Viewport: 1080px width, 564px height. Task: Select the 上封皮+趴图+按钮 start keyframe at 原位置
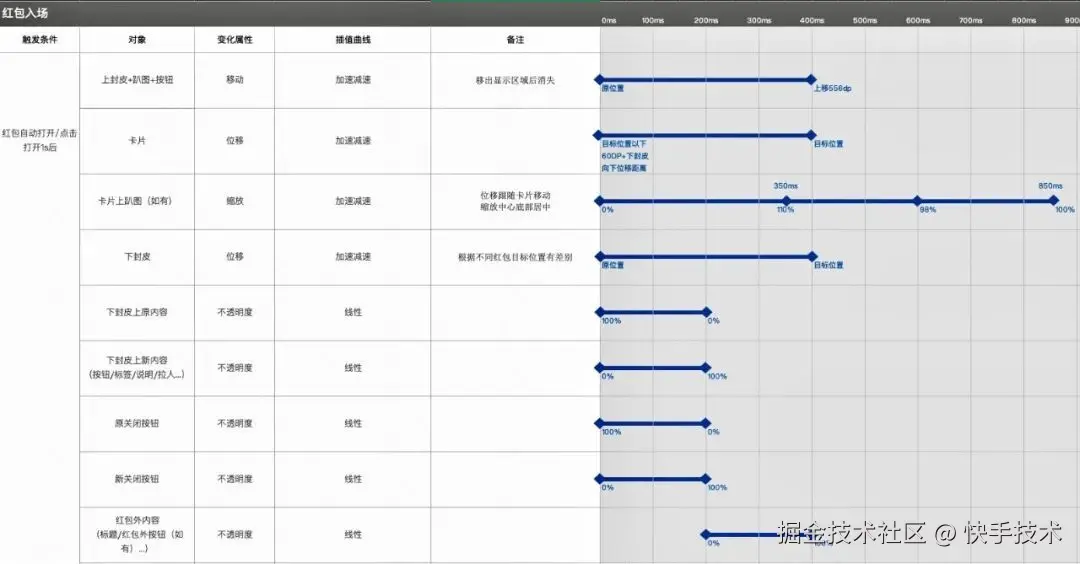tap(599, 80)
